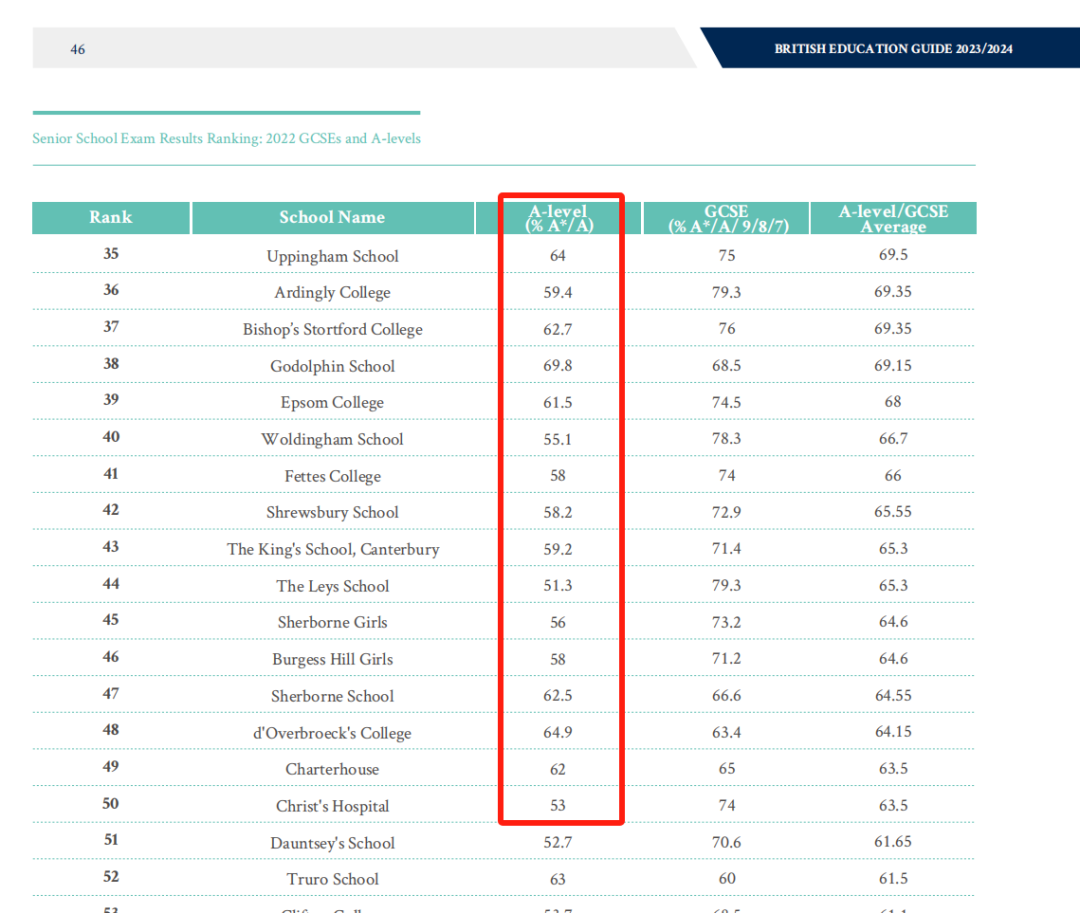
Task: Select Sherborne School name
Action: tap(333, 696)
